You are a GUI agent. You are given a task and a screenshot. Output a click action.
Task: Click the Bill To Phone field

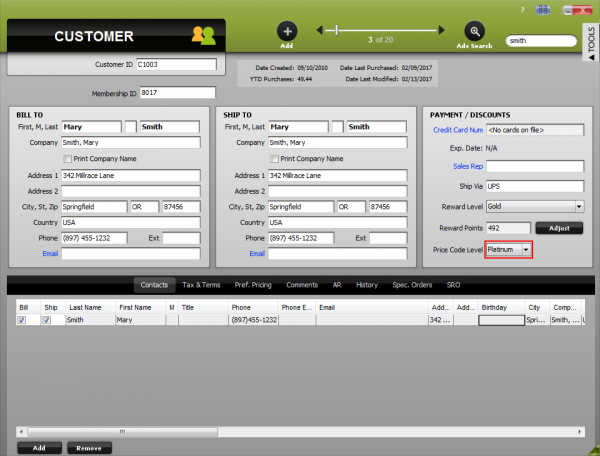pos(94,238)
